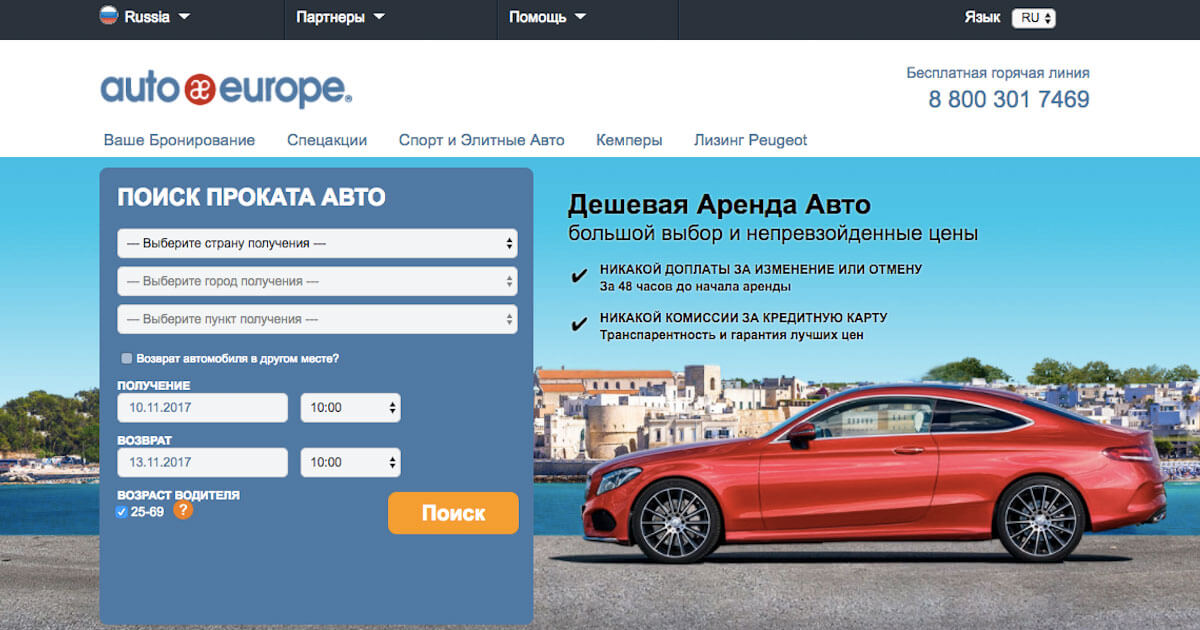Open the city pickup dropdown
Screen dimensions: 1200x630
(317, 281)
